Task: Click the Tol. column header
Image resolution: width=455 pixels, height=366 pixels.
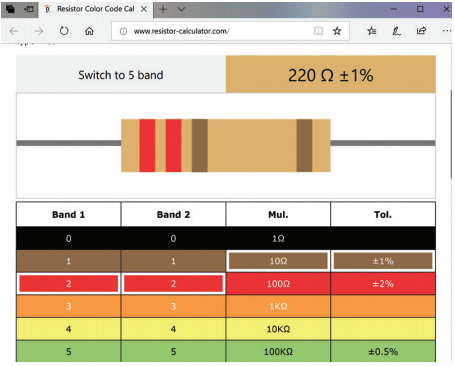Action: tap(383, 214)
